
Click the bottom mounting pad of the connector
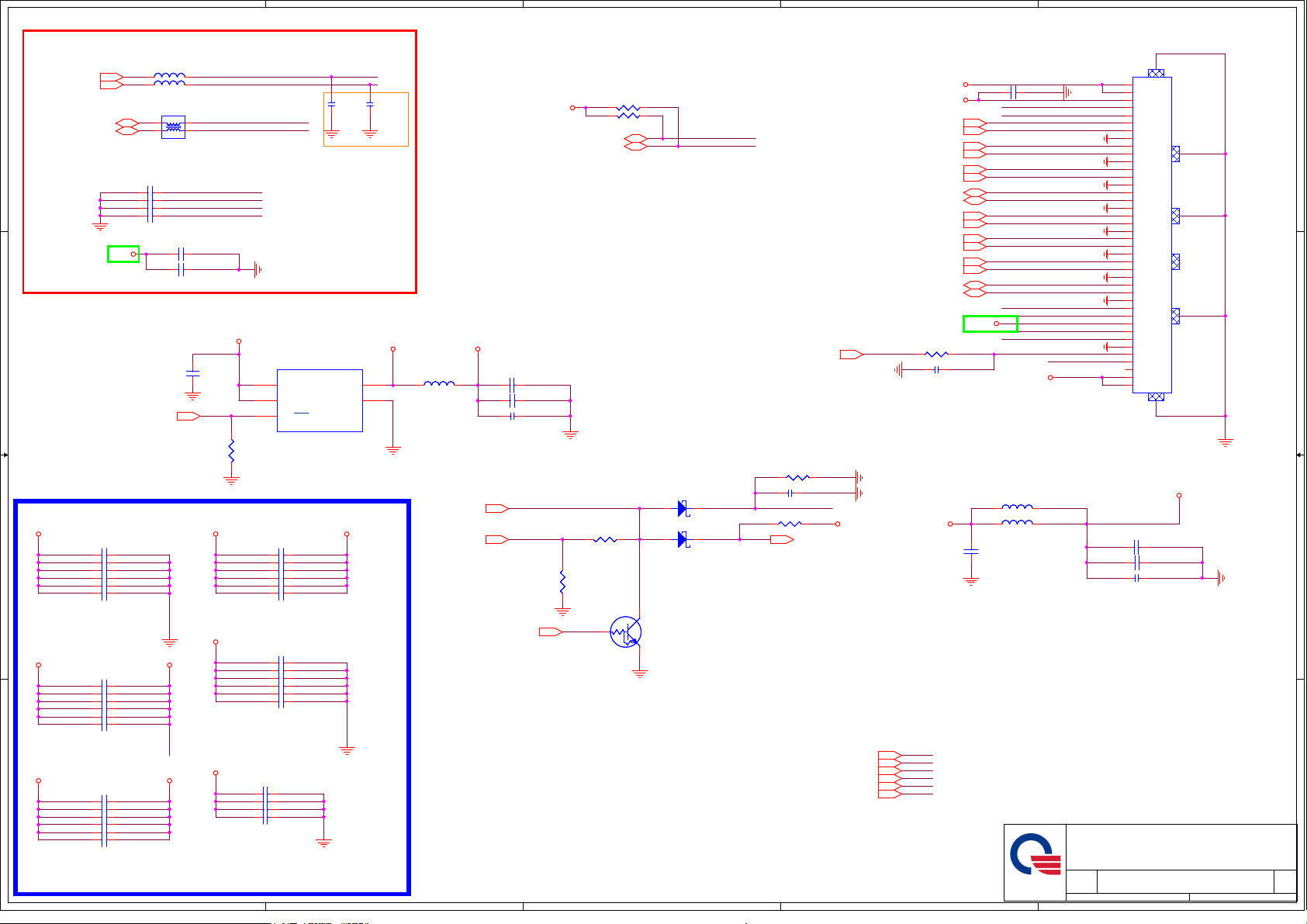coord(1156,396)
